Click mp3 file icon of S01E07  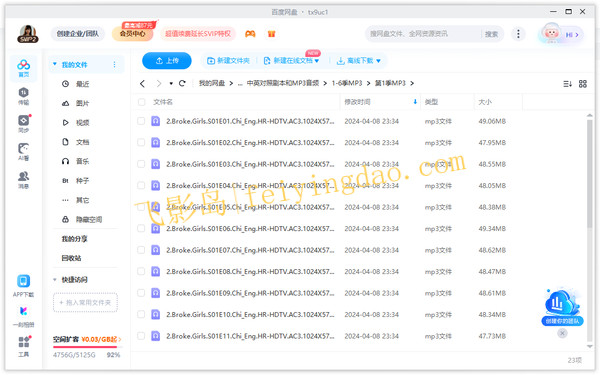click(x=155, y=250)
